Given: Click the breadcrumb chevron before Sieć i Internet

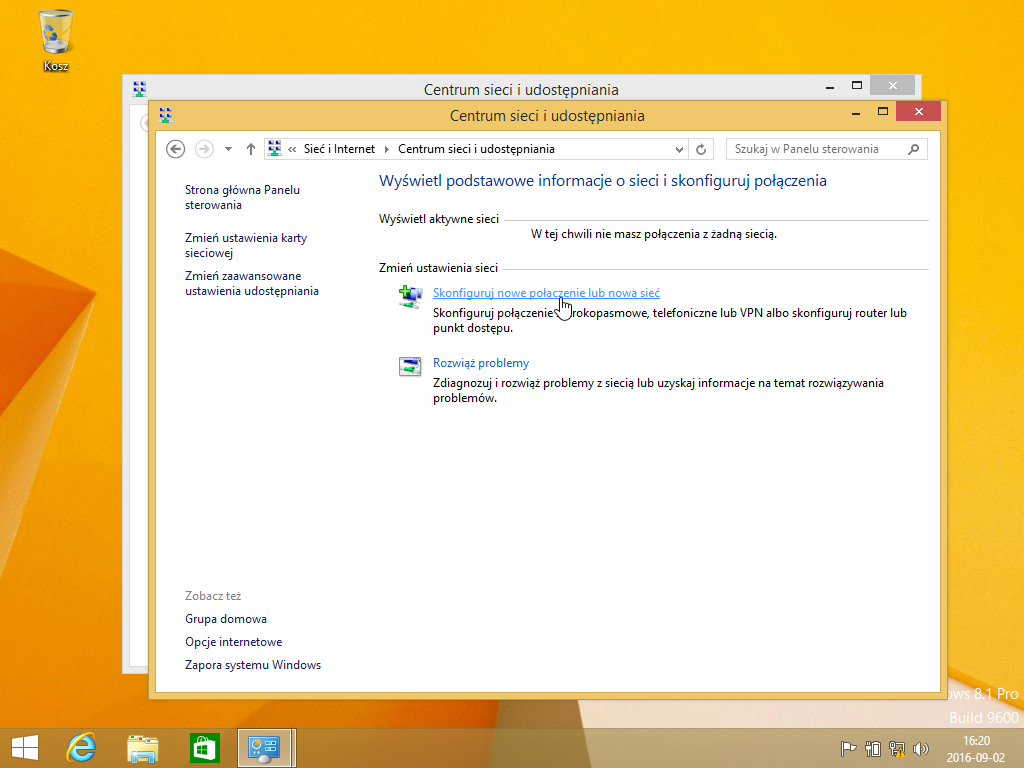Looking at the screenshot, I should 292,149.
